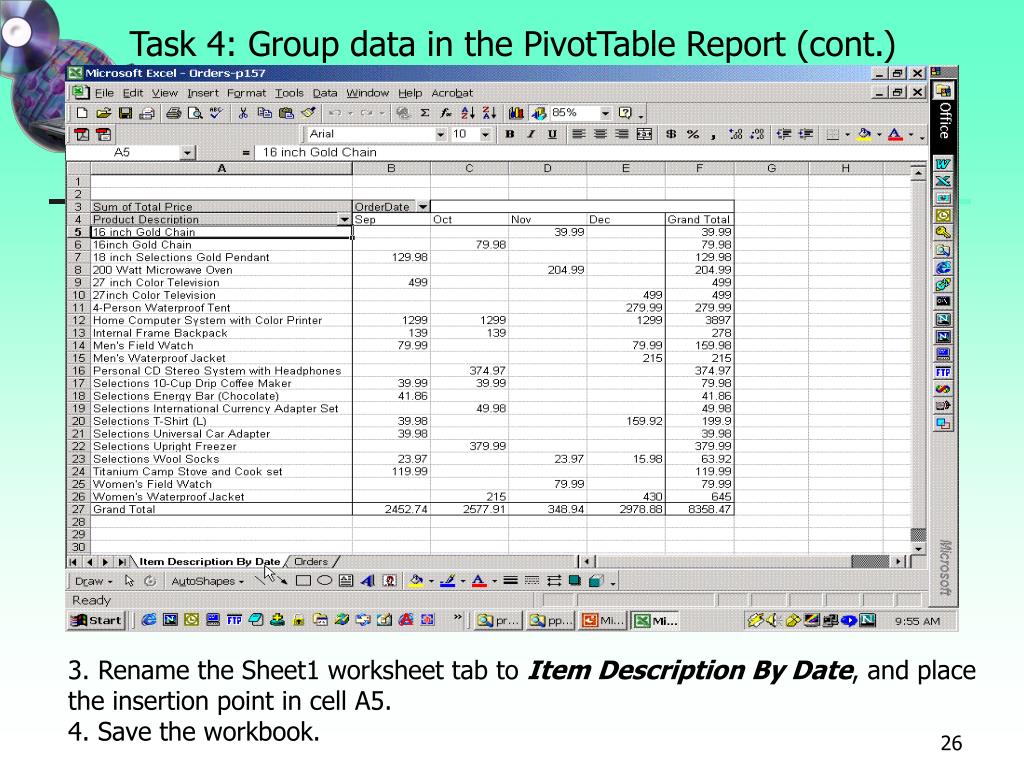The height and width of the screenshot is (768, 1024).
Task: Click the Increase Decimal icon
Action: (x=735, y=135)
